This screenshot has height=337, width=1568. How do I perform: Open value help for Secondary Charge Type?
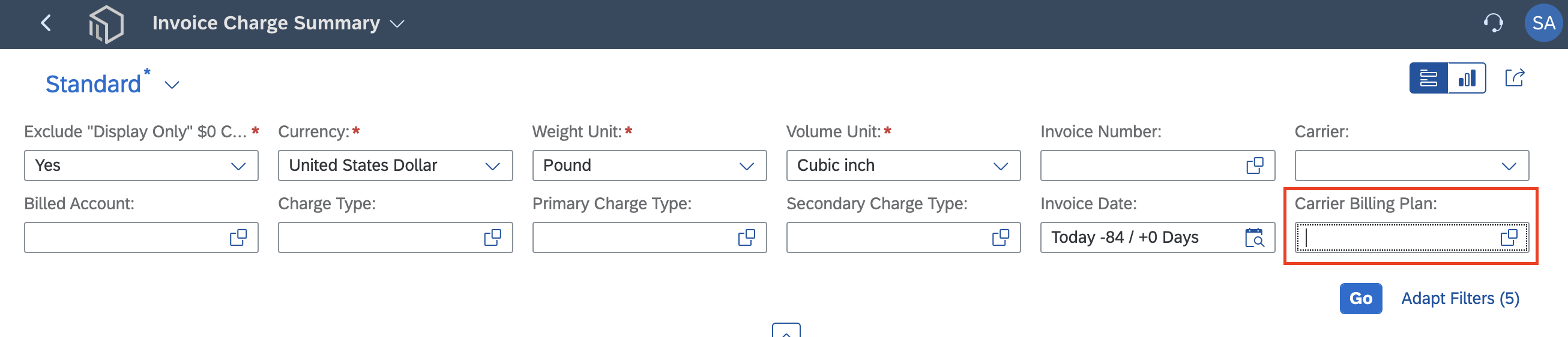click(1001, 237)
